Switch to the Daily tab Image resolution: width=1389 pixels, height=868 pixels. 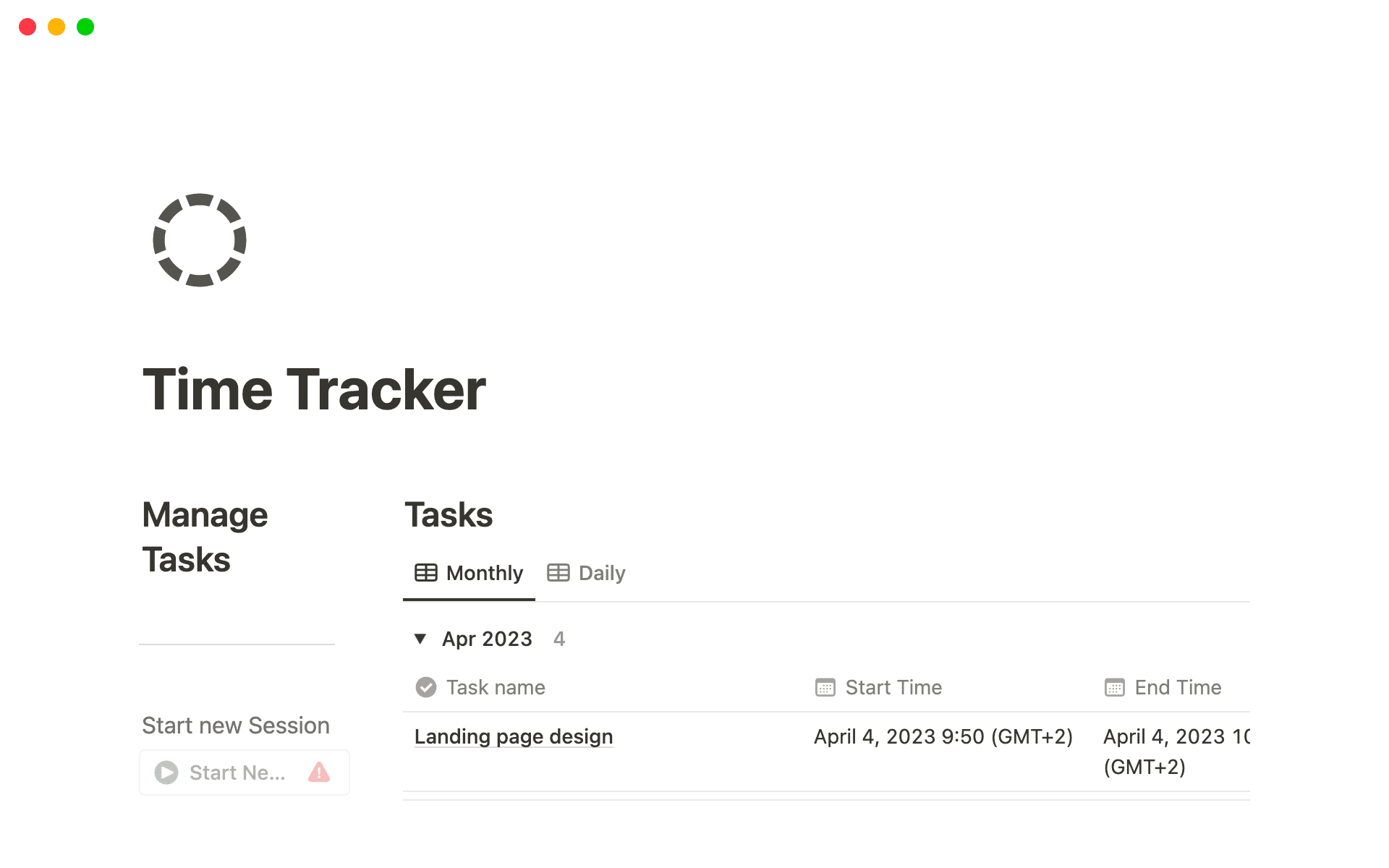(x=601, y=573)
